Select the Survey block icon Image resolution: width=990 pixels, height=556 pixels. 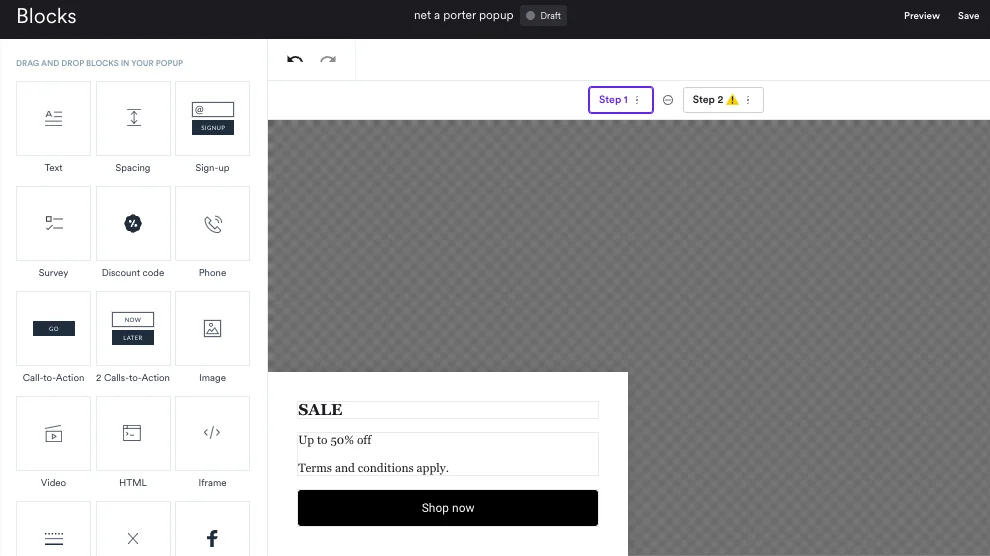(54, 223)
